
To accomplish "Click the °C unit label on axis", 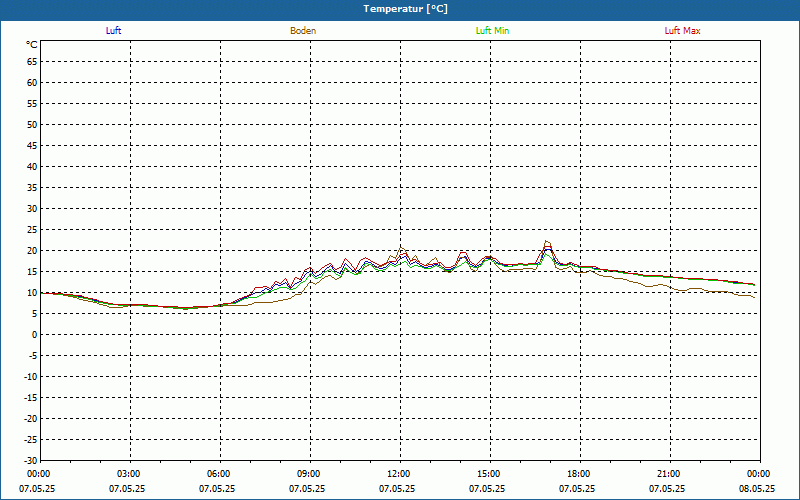I will (x=32, y=45).
